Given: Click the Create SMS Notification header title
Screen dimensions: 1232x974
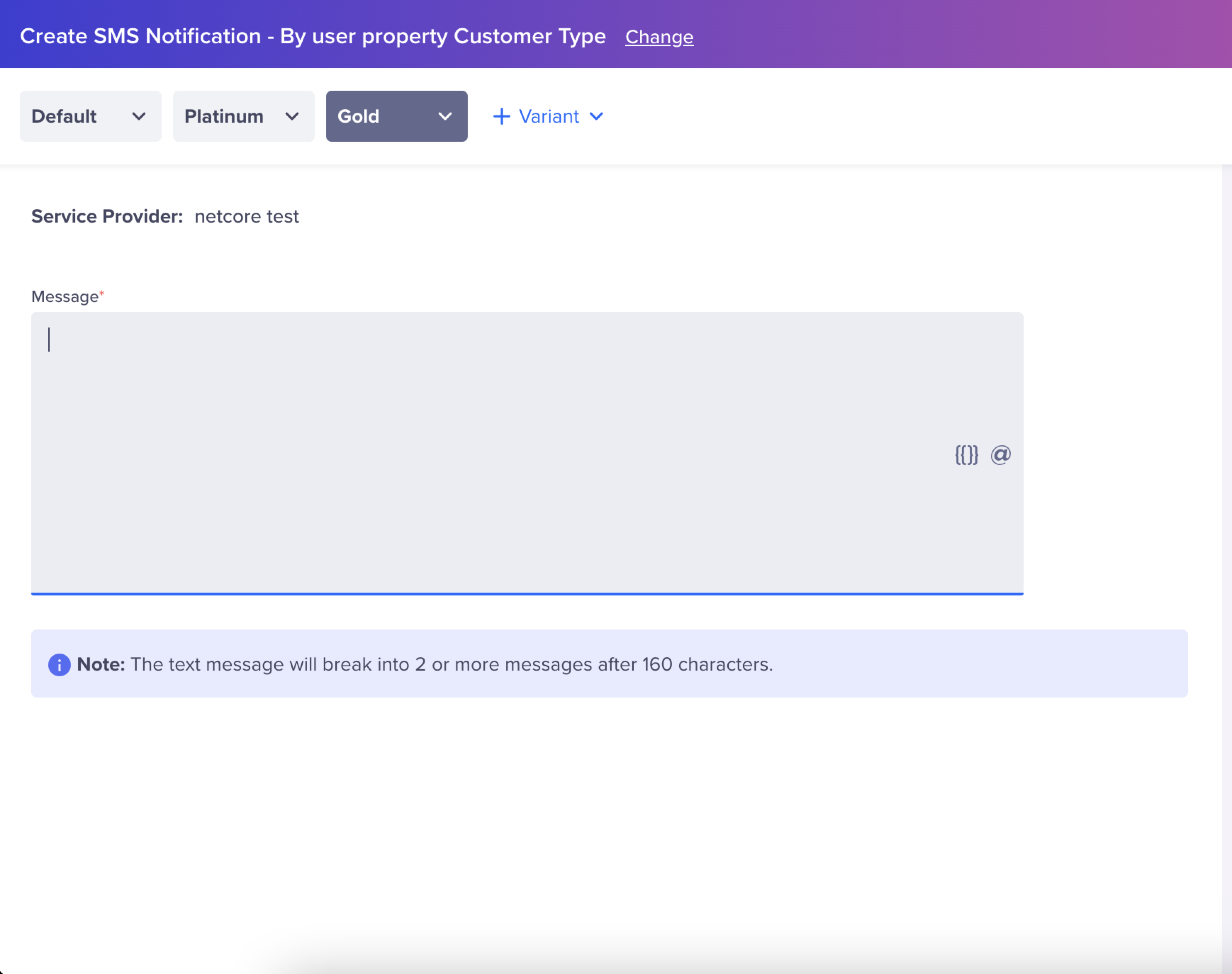Looking at the screenshot, I should click(312, 37).
